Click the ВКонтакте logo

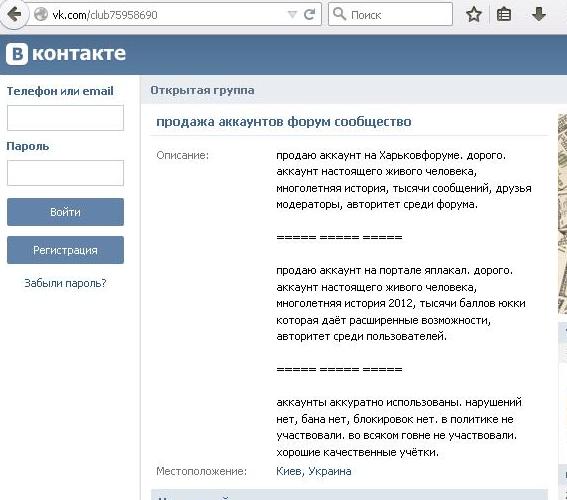pos(66,54)
